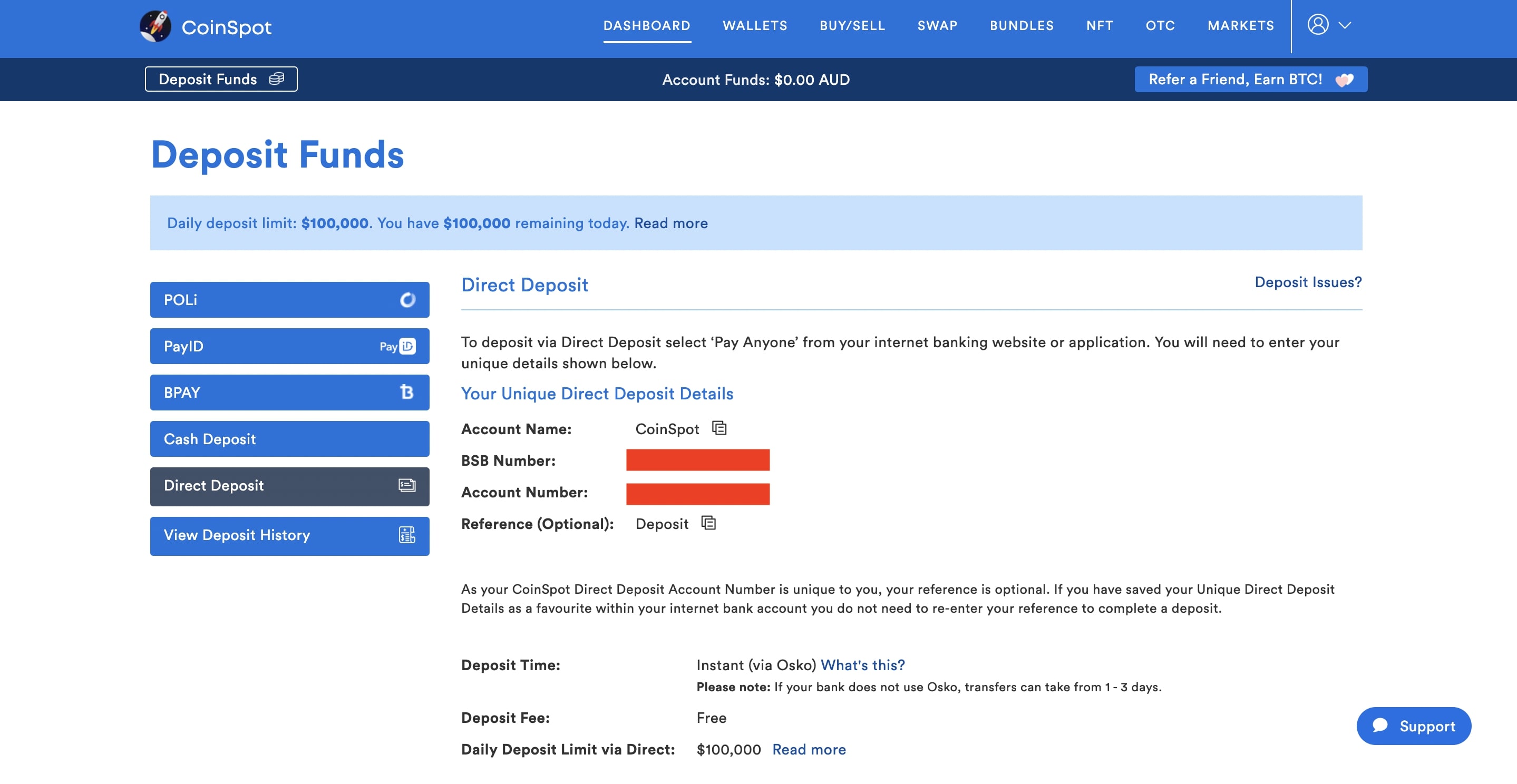Screen dimensions: 1517x784
Task: Click the Reference (Optional) label
Action: [537, 523]
